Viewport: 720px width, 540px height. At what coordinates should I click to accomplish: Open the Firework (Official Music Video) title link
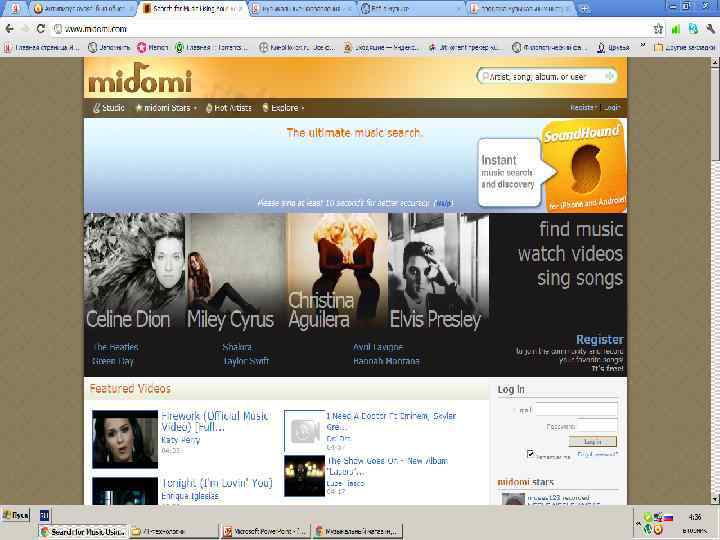215,421
